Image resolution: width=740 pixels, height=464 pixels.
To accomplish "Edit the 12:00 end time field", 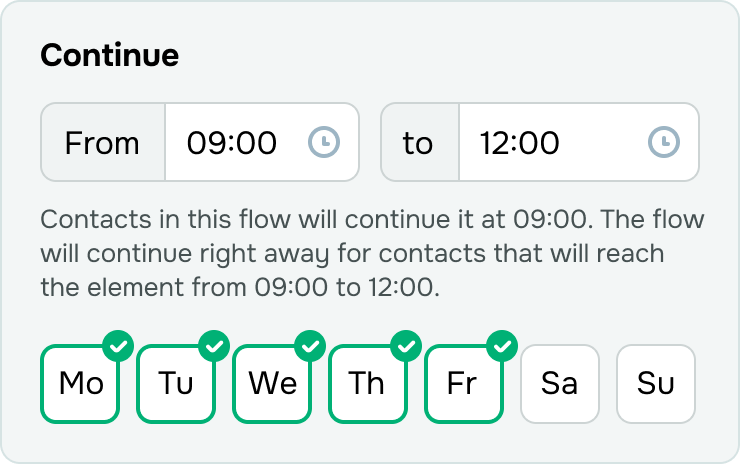I will pyautogui.click(x=579, y=142).
